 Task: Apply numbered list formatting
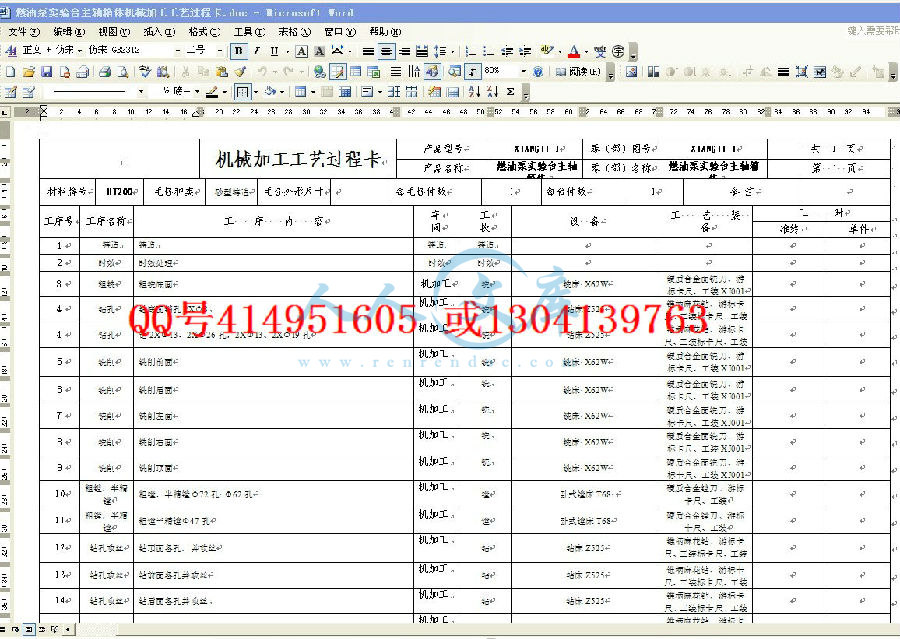(471, 51)
